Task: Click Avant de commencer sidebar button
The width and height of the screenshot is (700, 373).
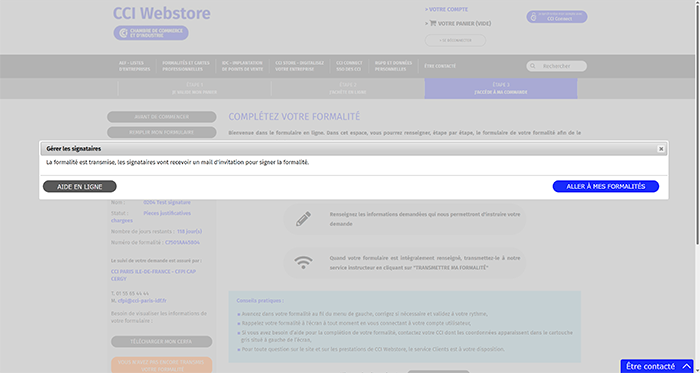Action: coord(162,117)
